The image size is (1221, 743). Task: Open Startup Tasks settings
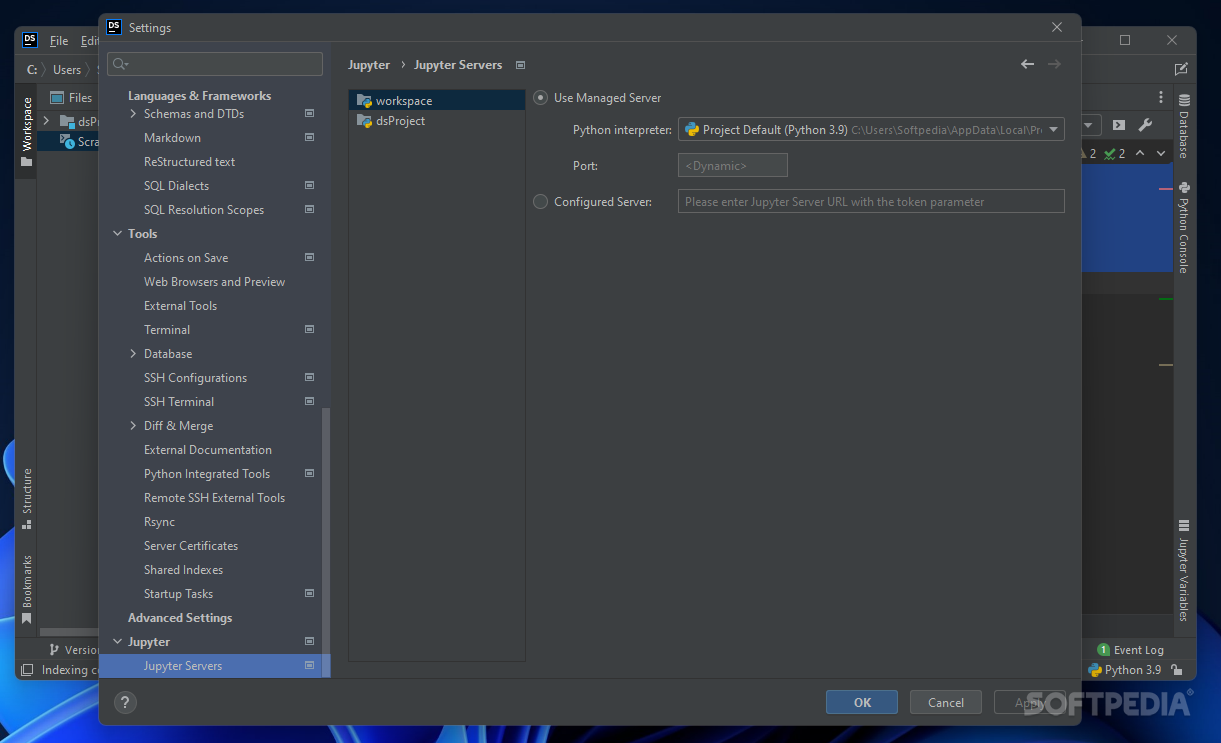click(x=178, y=594)
